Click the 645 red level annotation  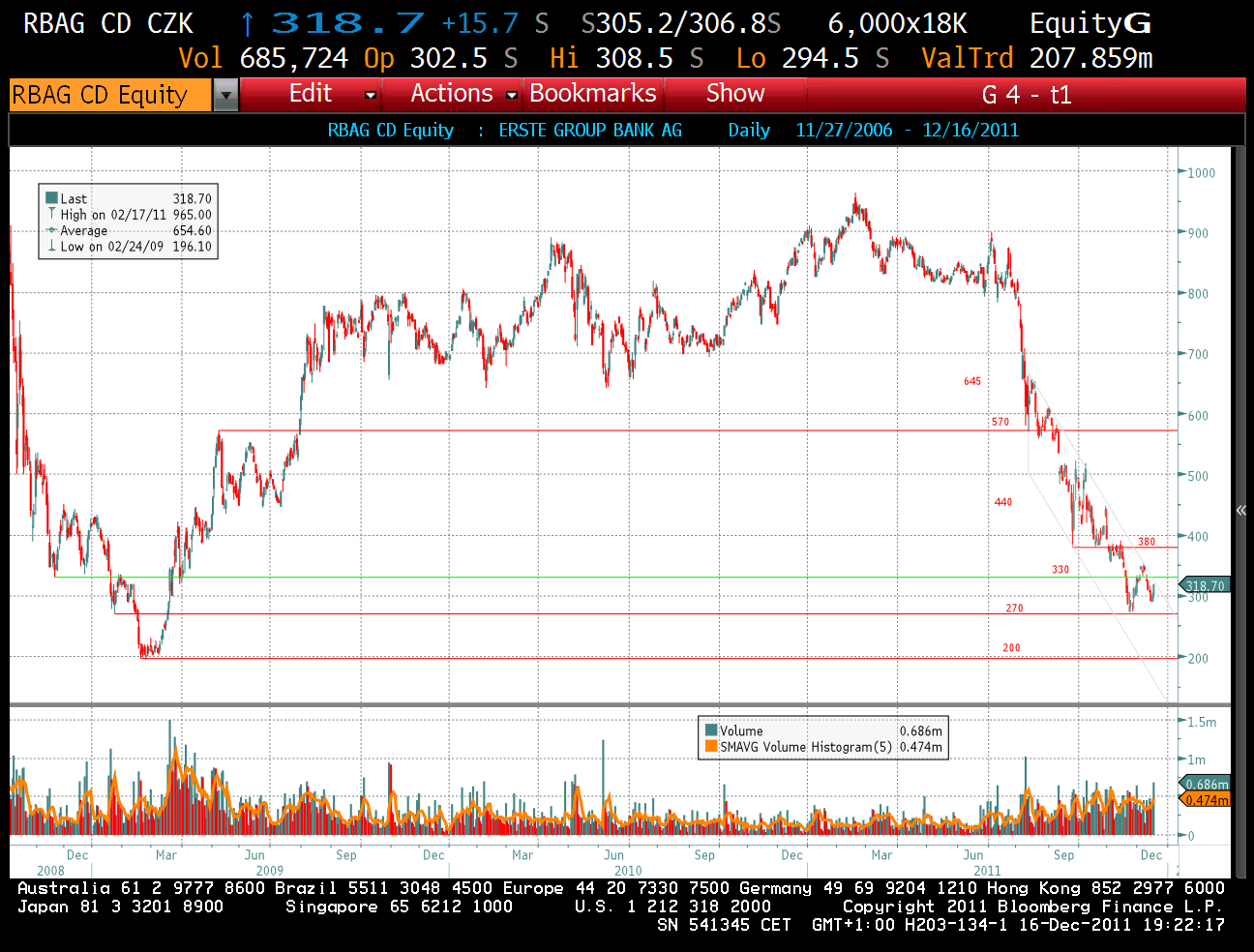coord(972,381)
